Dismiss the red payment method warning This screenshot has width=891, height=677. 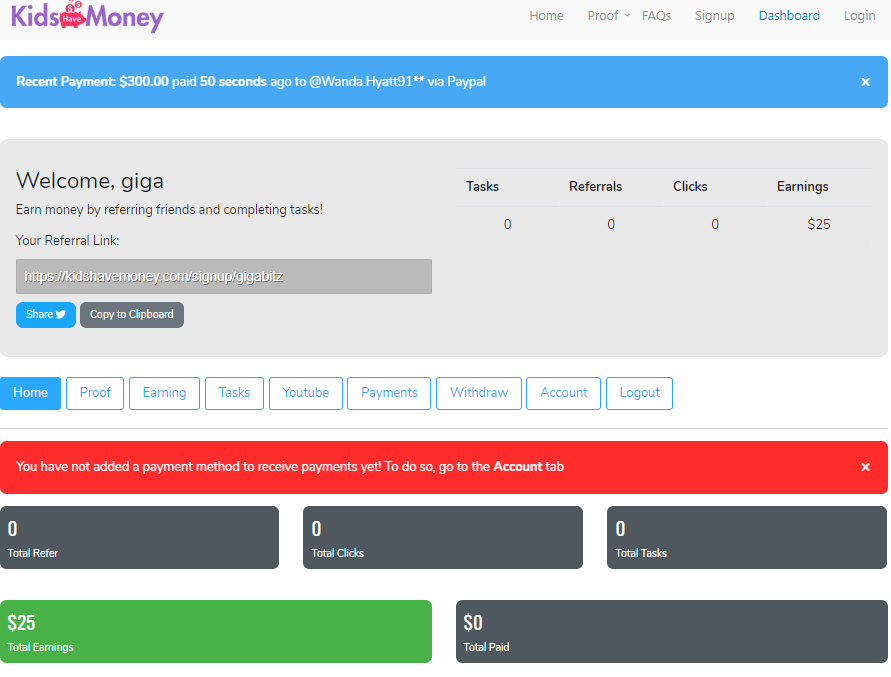[x=865, y=467]
